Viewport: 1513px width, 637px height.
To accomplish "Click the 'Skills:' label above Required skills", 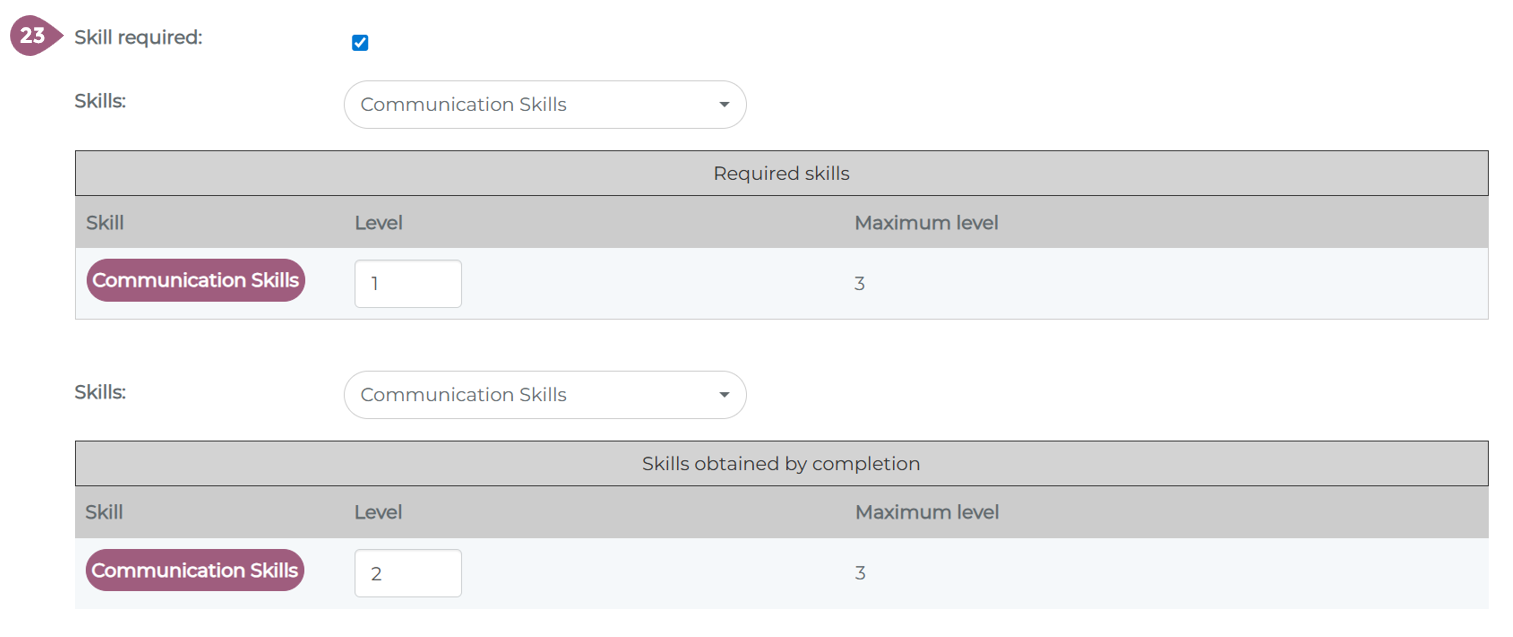I will [100, 101].
